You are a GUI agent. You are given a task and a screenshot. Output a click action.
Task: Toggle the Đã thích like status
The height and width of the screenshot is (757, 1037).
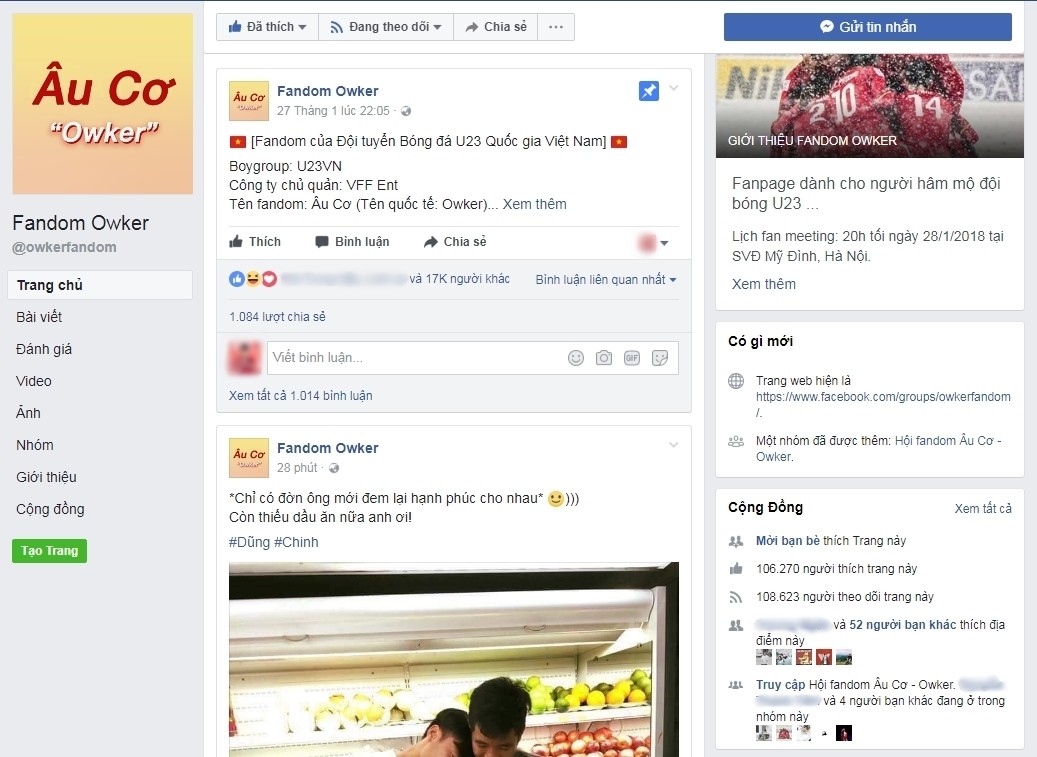click(x=267, y=27)
